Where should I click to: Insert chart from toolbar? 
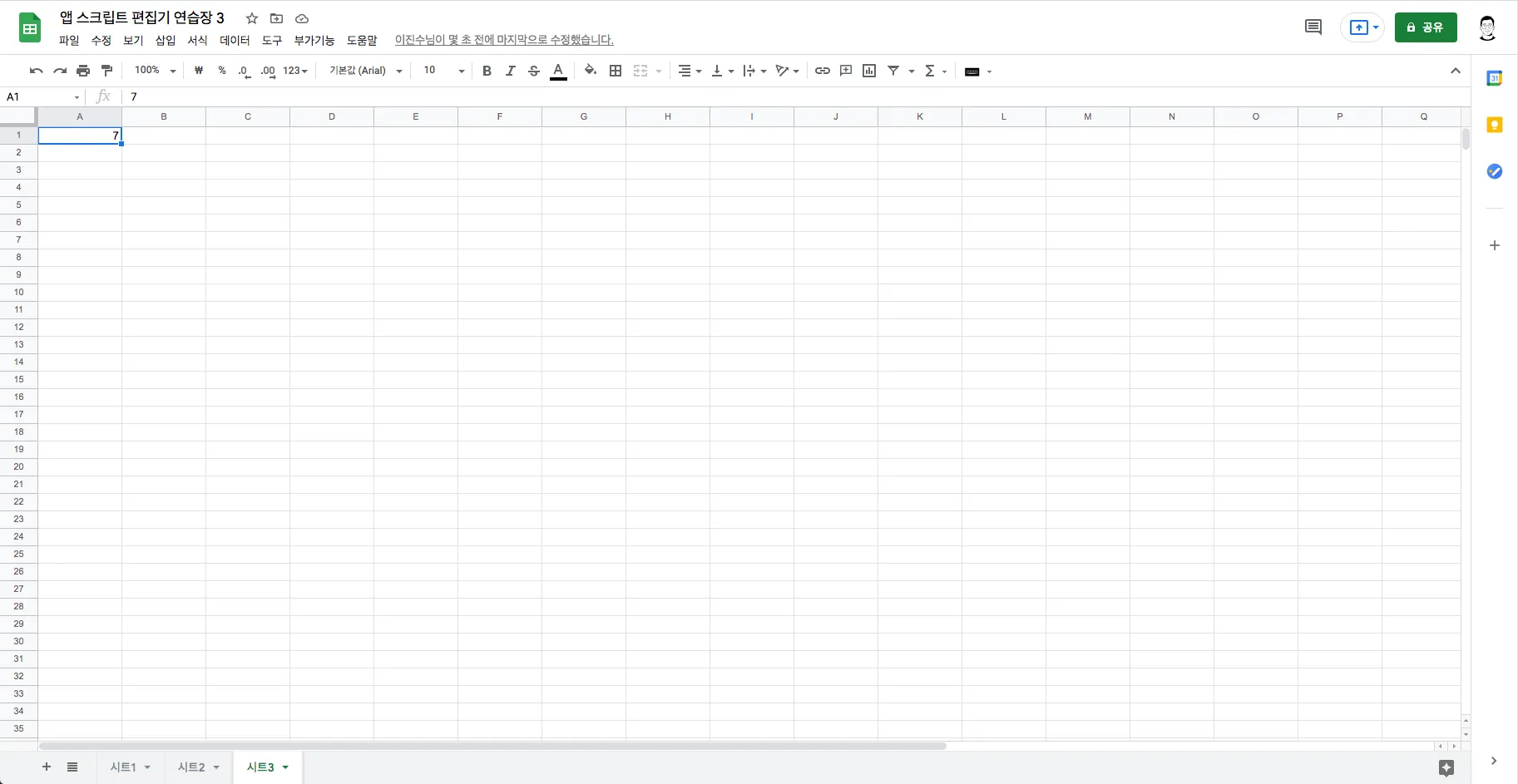[x=869, y=71]
